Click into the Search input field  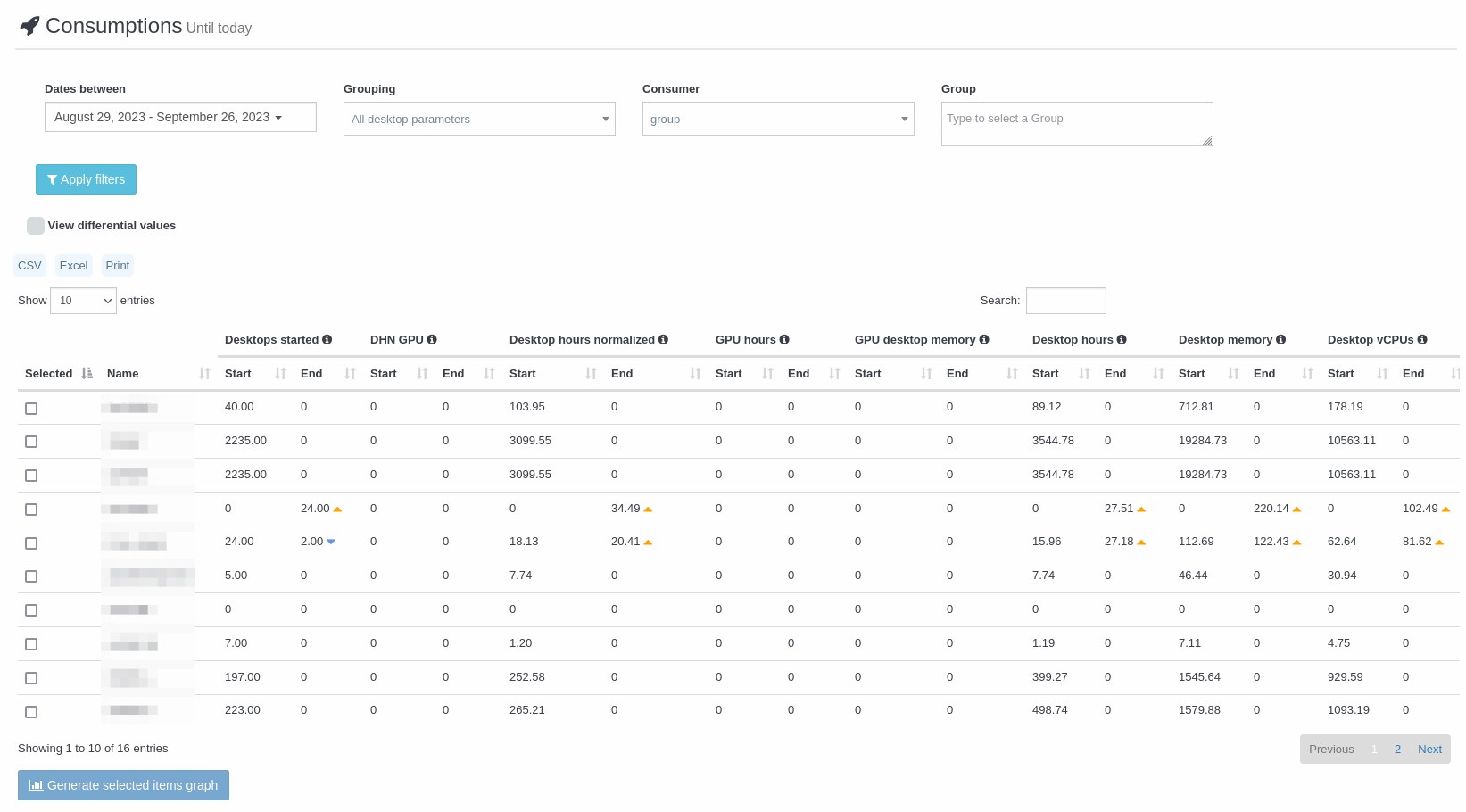tap(1065, 301)
